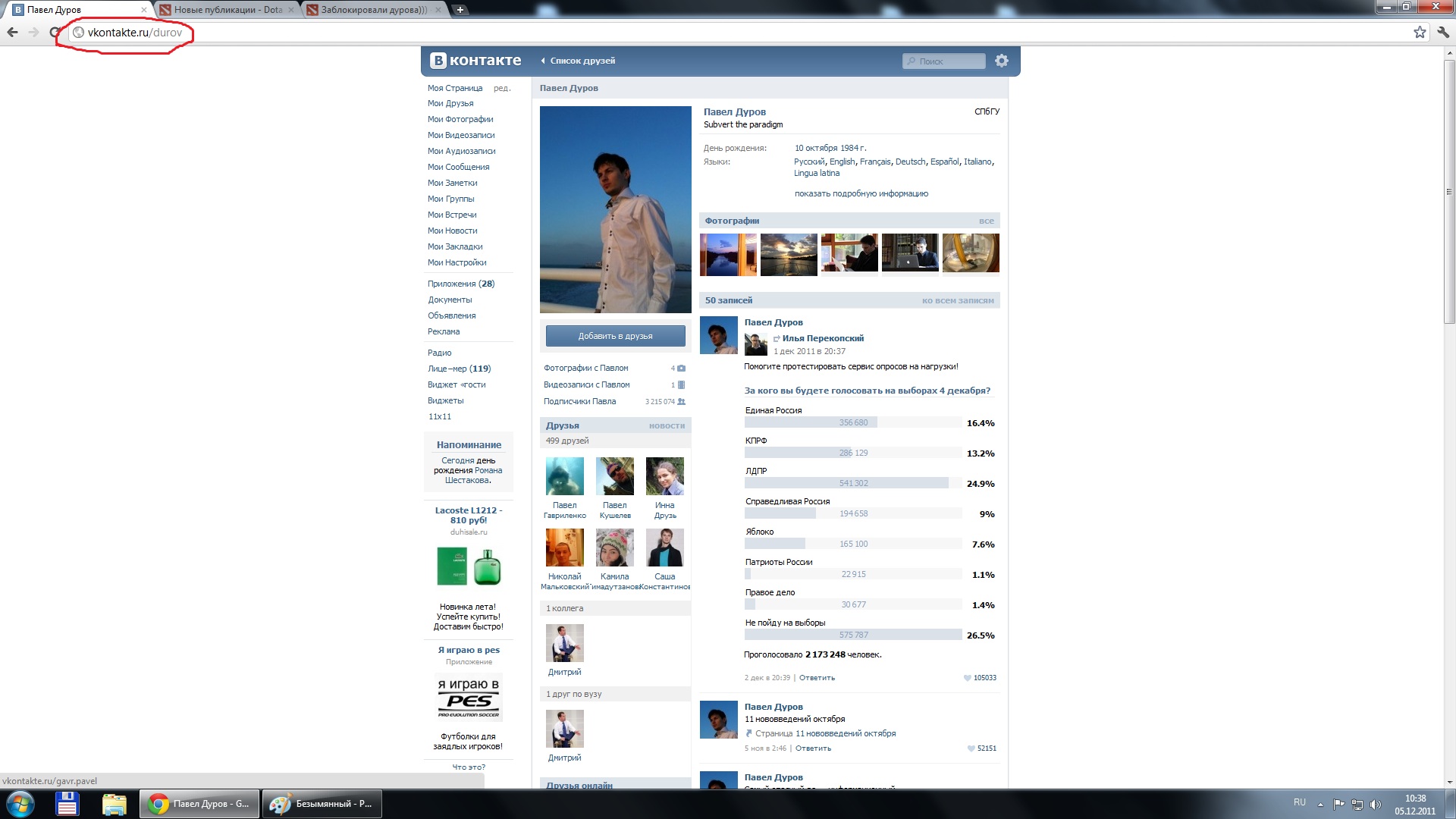Click camera icon next to Фотографии с Павлом

click(681, 369)
